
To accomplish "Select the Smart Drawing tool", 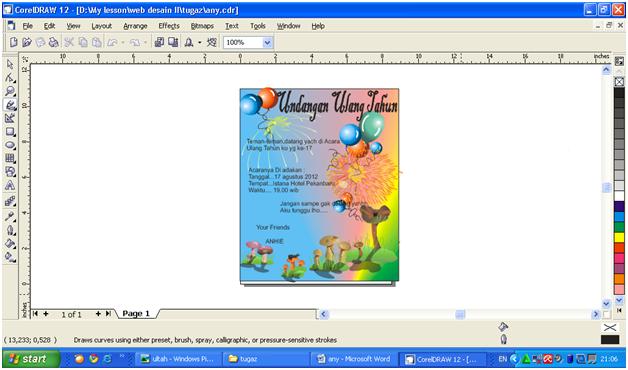I will point(10,119).
